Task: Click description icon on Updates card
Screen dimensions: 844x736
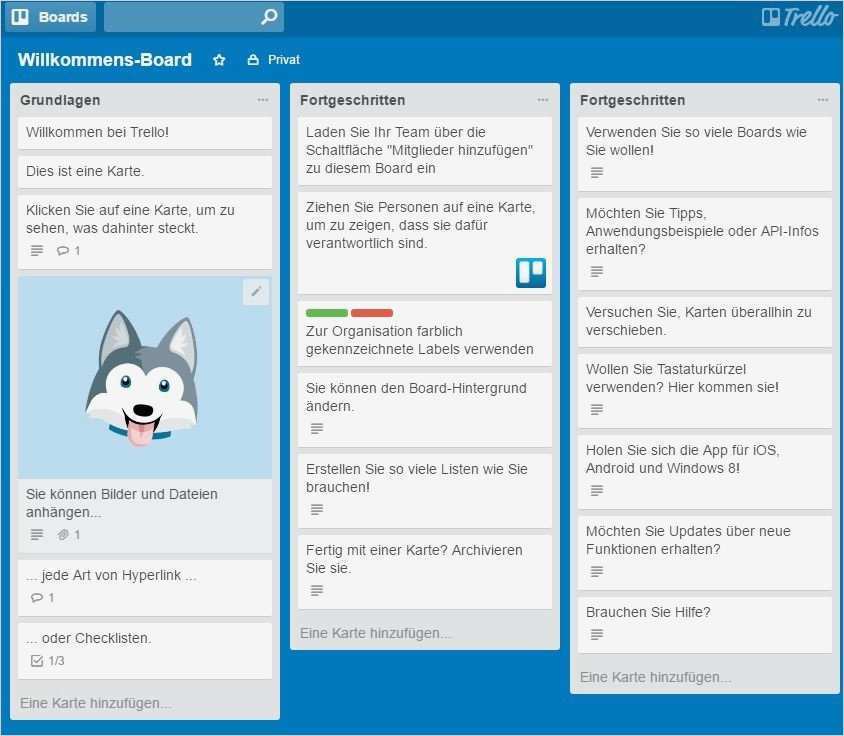Action: 596,572
